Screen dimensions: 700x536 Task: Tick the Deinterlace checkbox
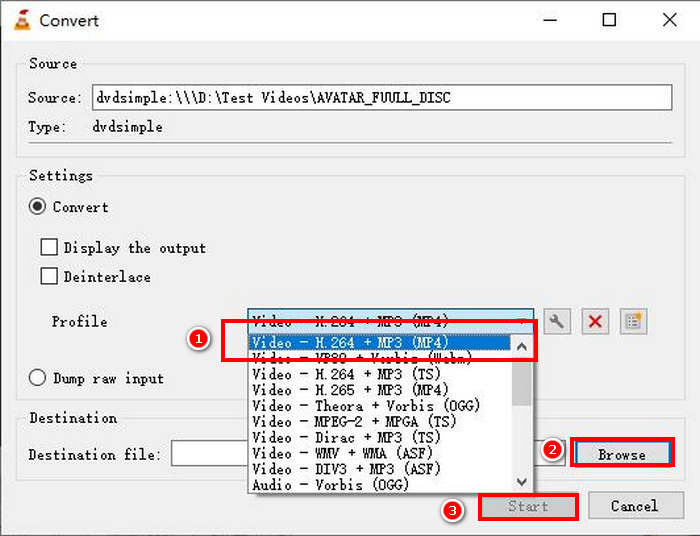pyautogui.click(x=48, y=276)
